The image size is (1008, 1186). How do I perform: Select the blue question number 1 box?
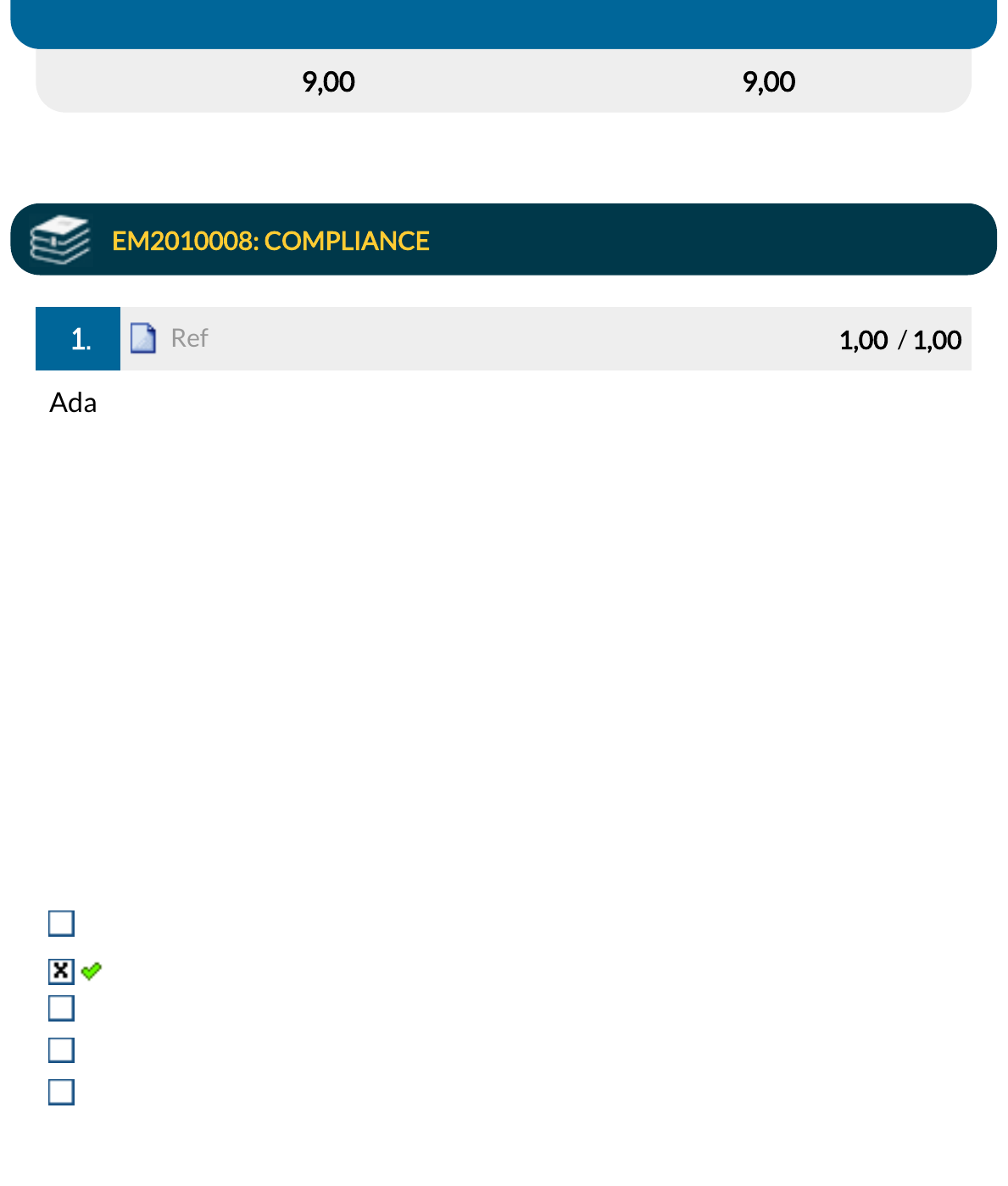(78, 338)
